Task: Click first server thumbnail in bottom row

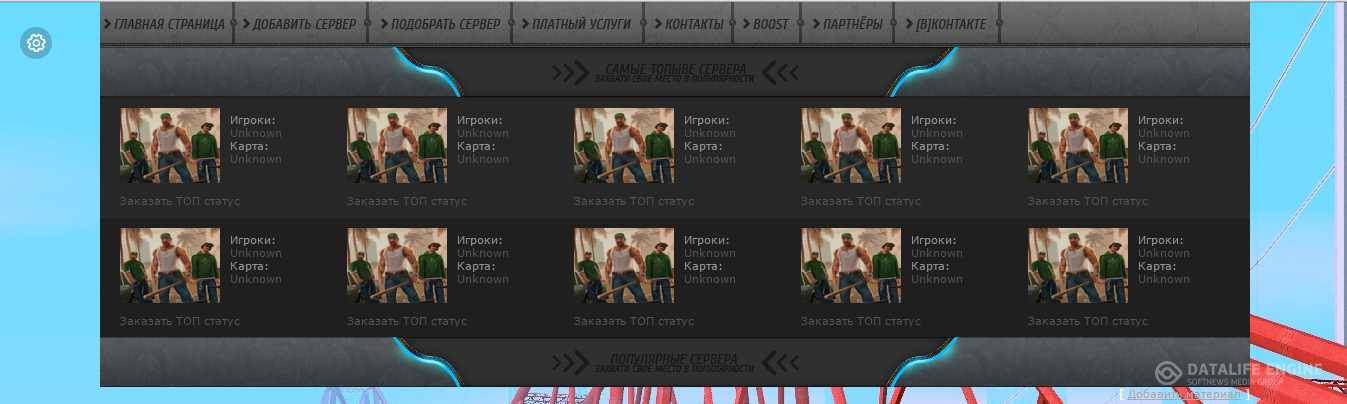Action: [170, 266]
